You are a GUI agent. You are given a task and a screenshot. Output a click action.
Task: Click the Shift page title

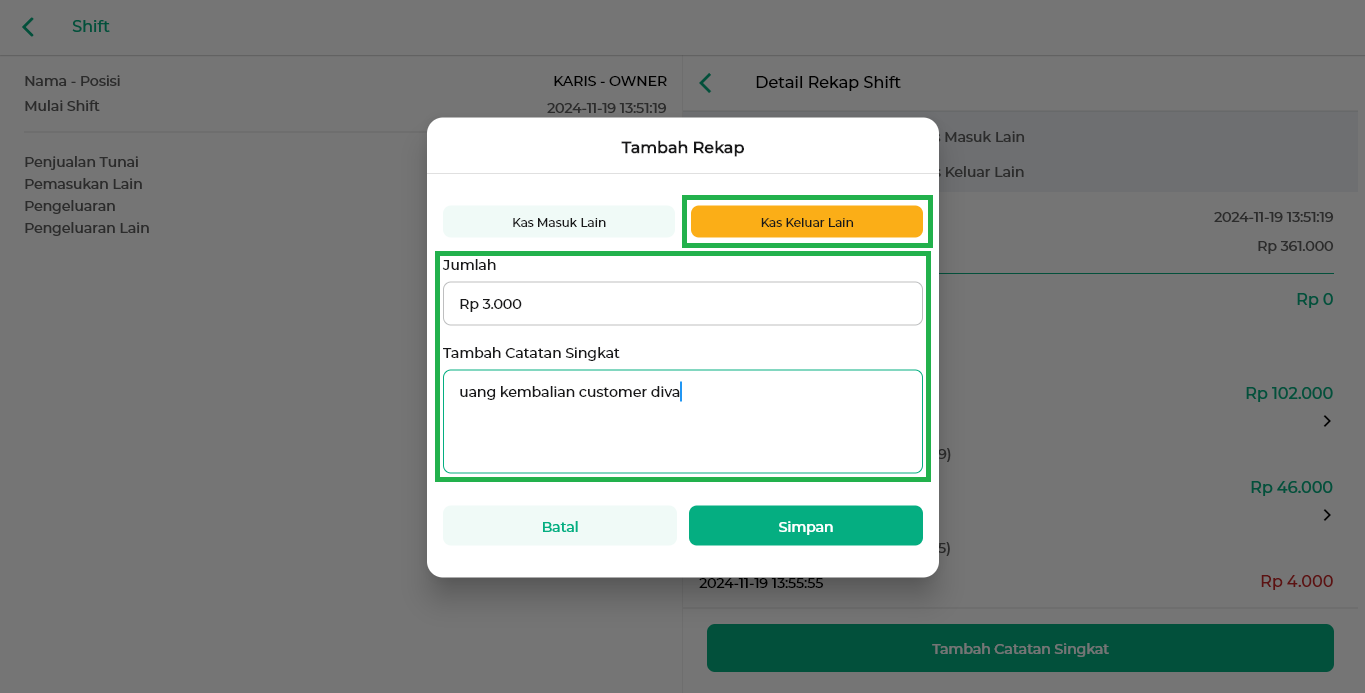click(90, 27)
